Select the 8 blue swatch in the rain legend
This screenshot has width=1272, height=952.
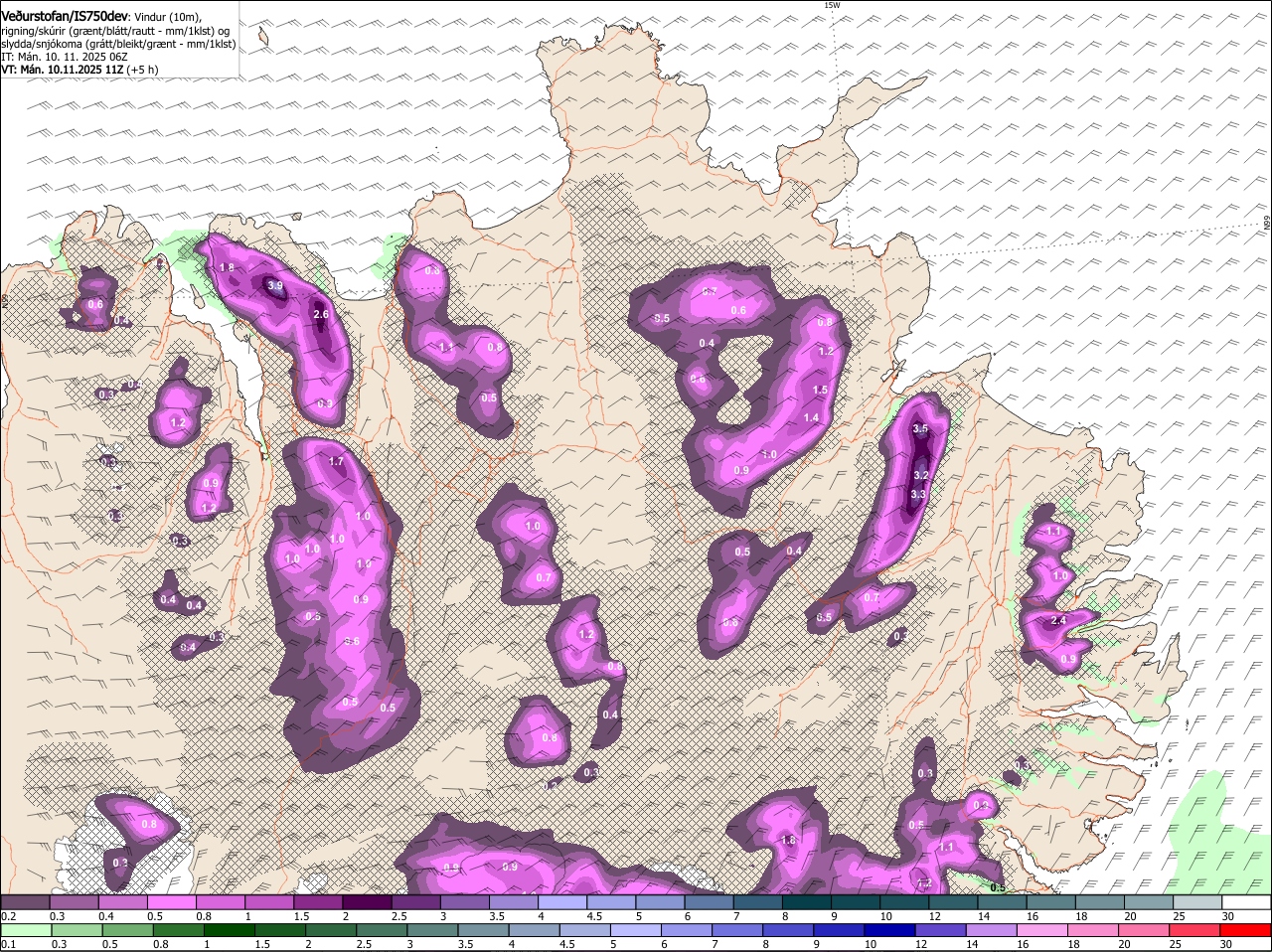point(787,930)
